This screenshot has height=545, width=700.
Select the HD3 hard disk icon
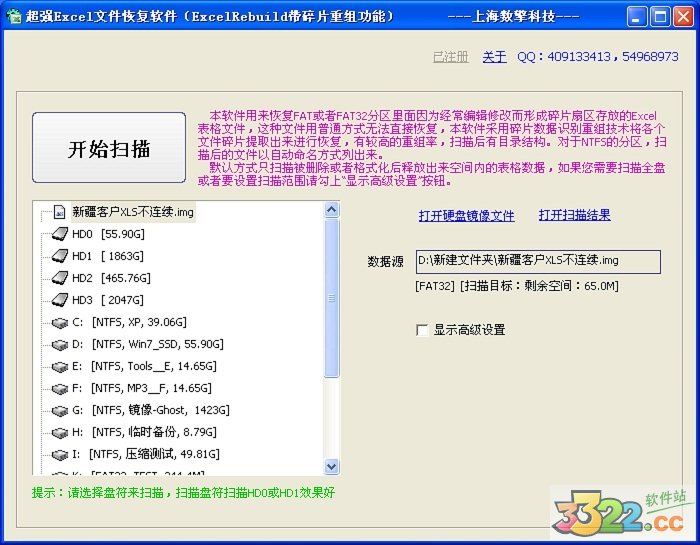[60, 300]
